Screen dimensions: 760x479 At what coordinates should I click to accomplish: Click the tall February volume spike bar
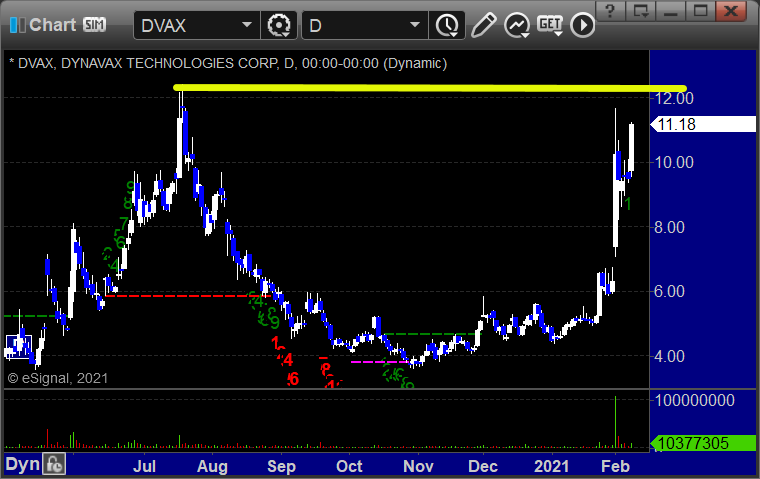click(x=616, y=422)
